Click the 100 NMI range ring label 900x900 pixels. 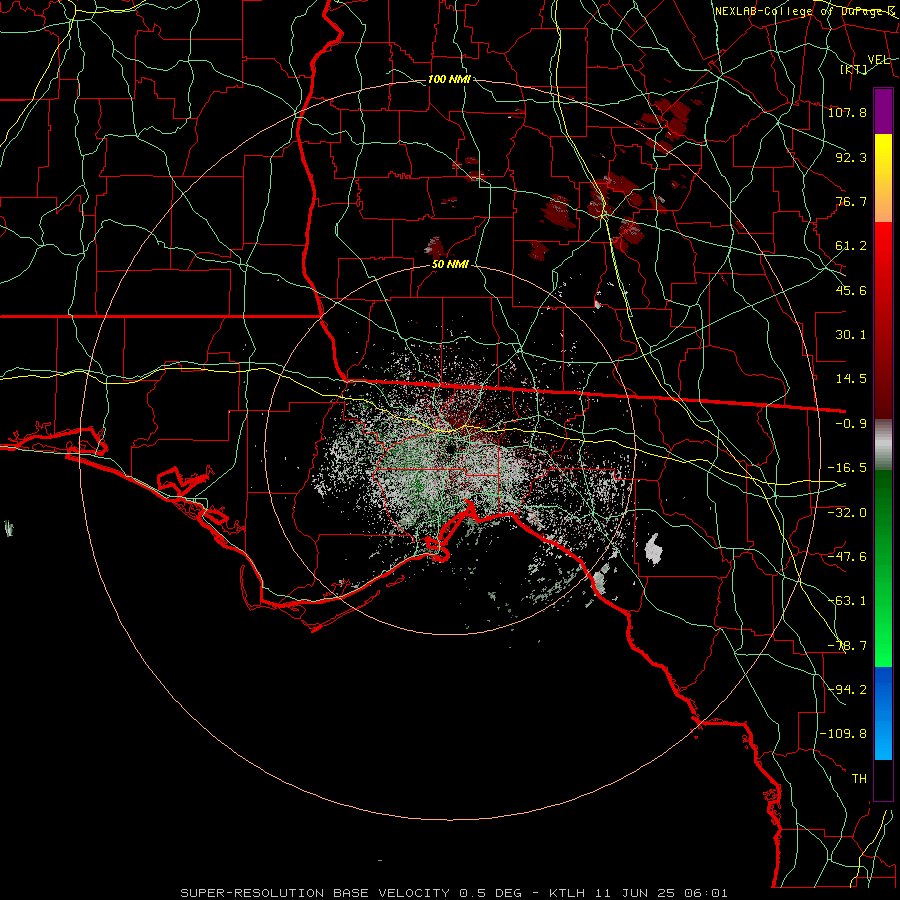click(449, 79)
